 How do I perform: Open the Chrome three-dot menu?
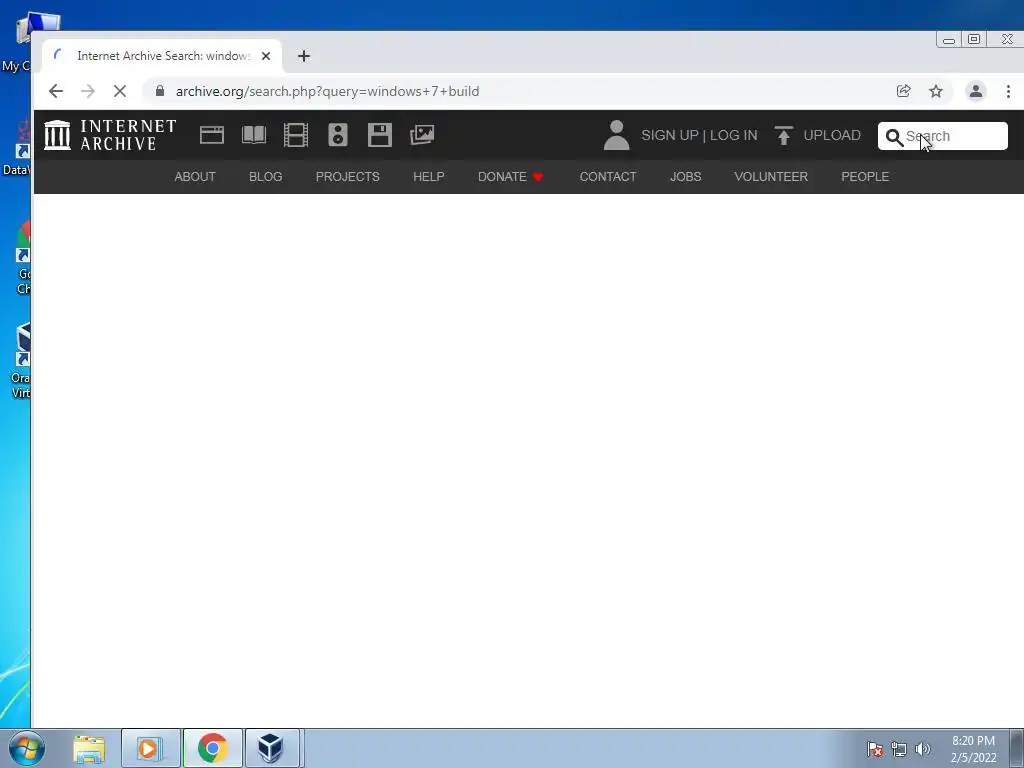point(1008,91)
